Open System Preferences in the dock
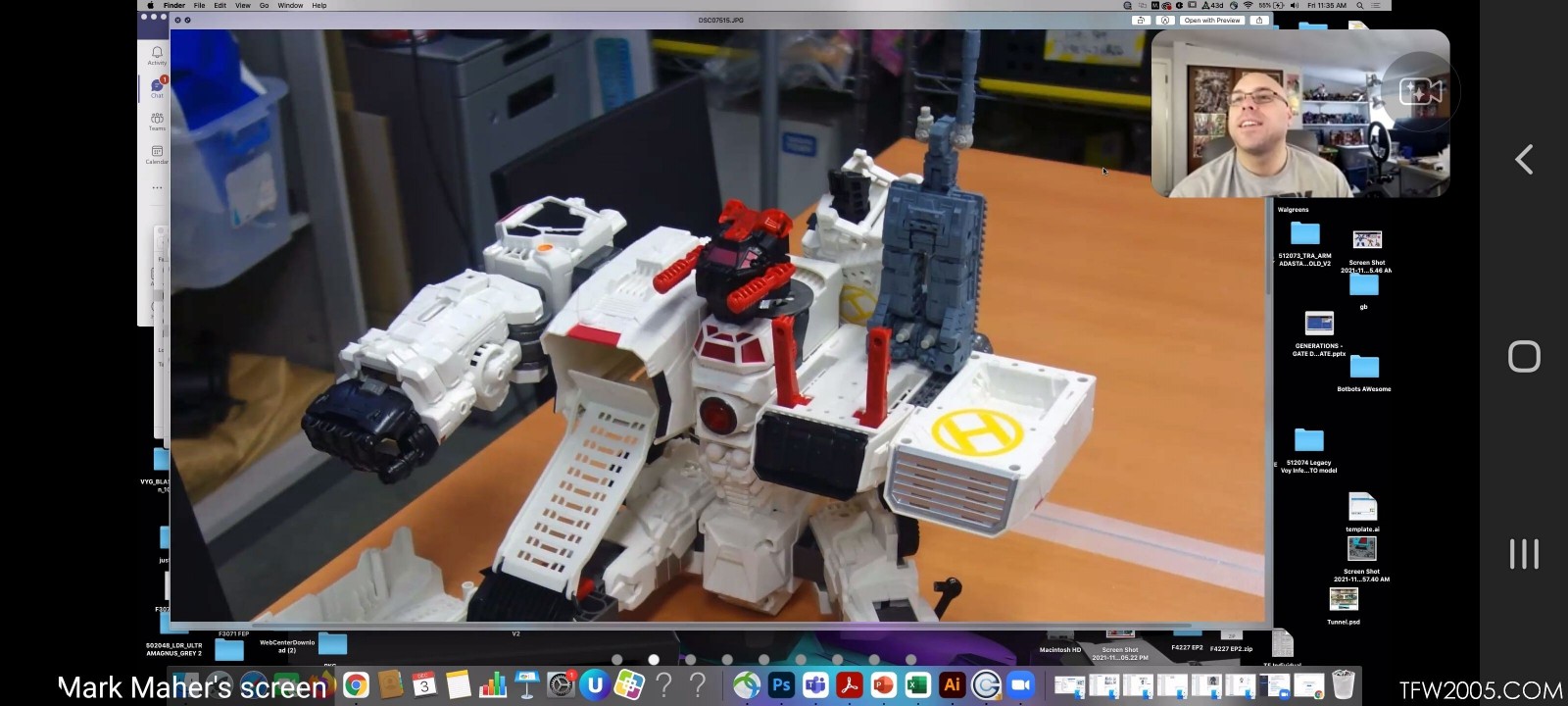Screen dimensions: 1568x706 tap(561, 684)
